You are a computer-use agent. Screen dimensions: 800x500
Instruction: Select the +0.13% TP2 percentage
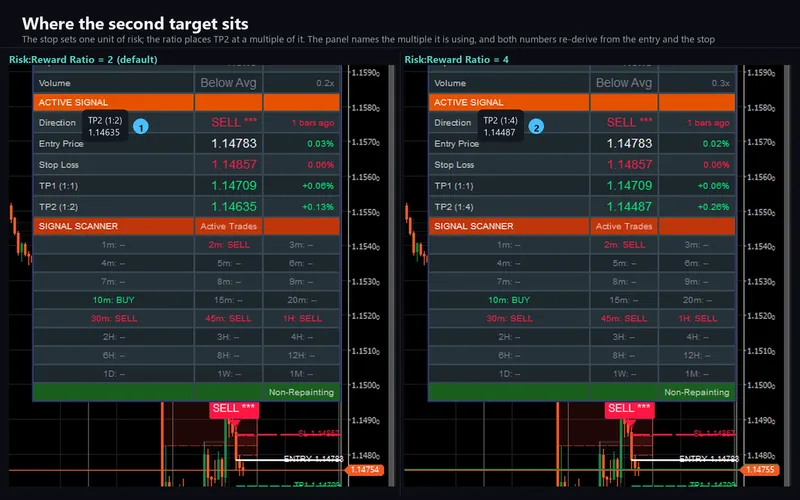click(x=318, y=207)
